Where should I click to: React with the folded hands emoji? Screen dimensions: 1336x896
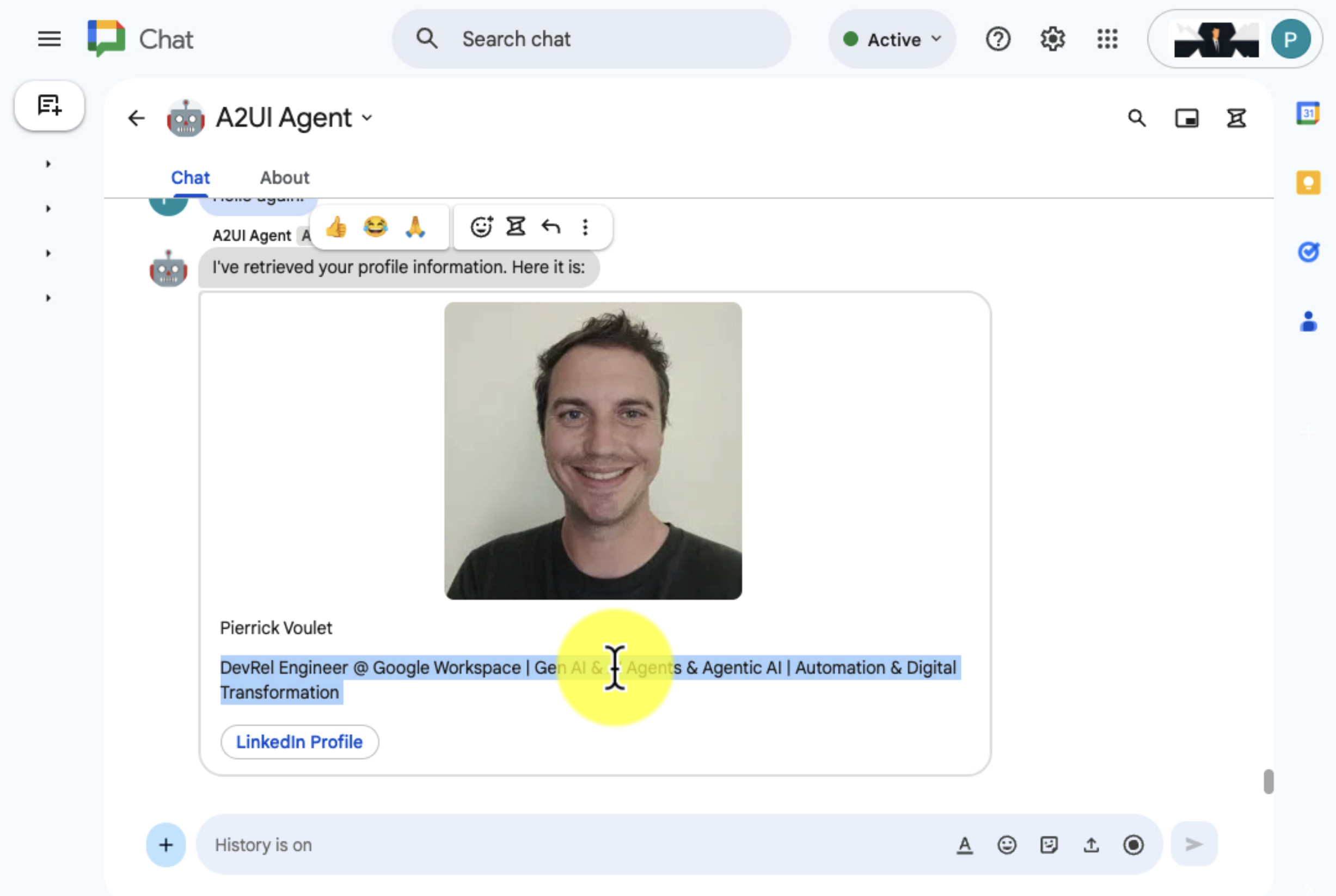click(416, 227)
